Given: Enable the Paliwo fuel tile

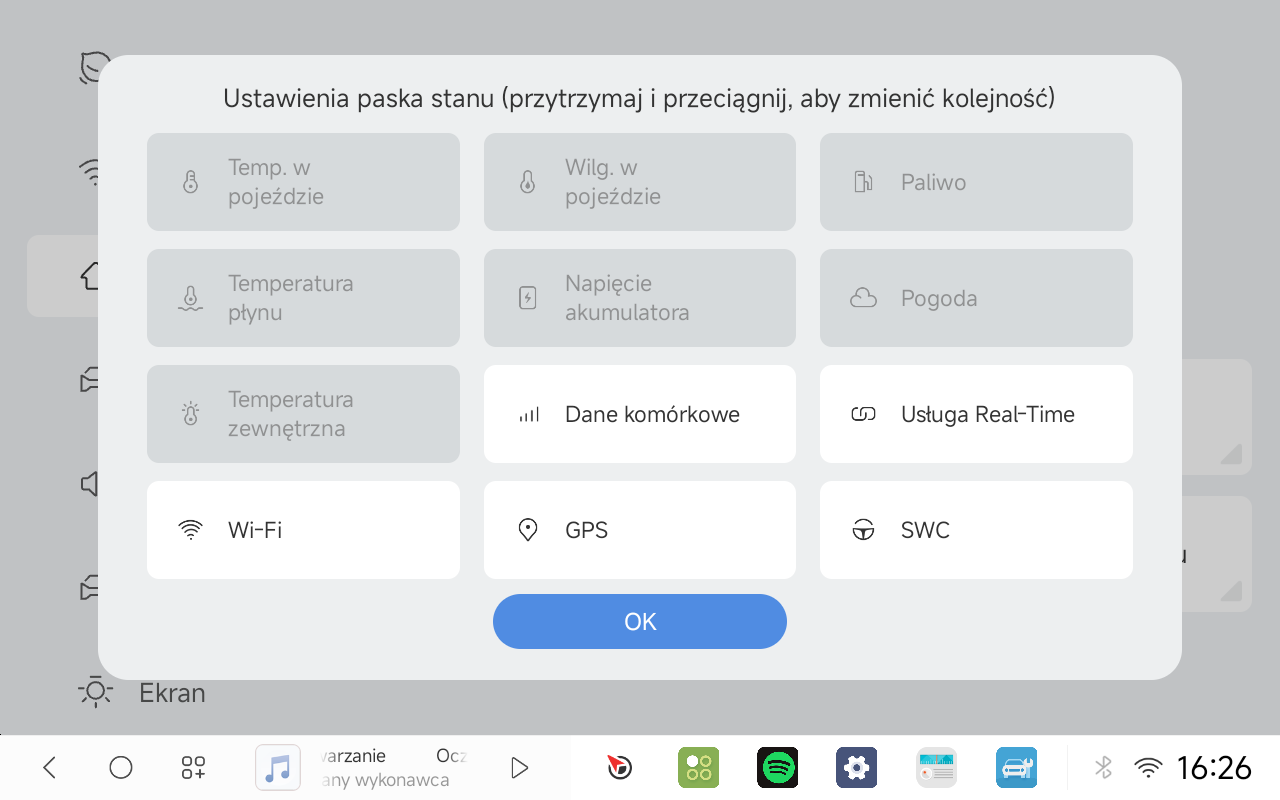Looking at the screenshot, I should [976, 182].
